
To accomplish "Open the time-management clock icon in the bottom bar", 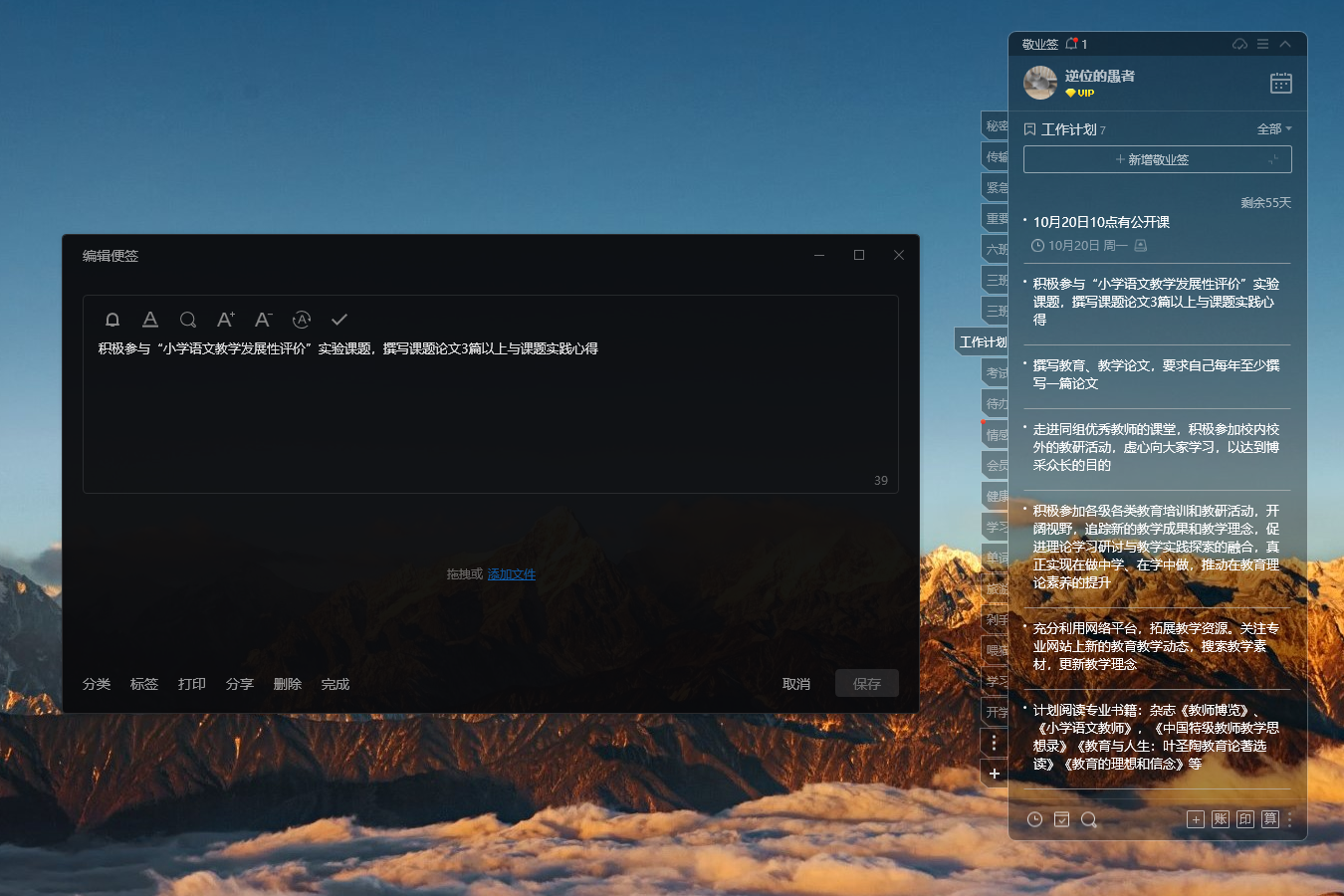I will (1034, 819).
